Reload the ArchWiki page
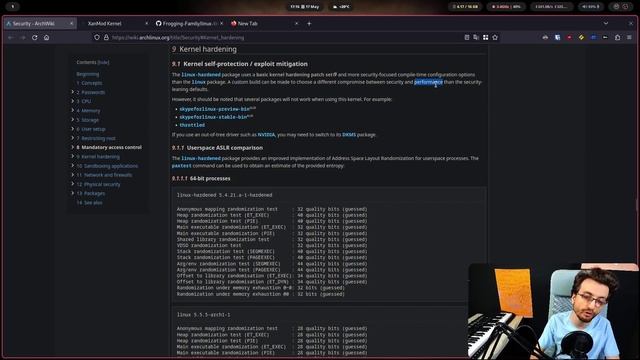The width and height of the screenshot is (640, 360). pos(35,38)
